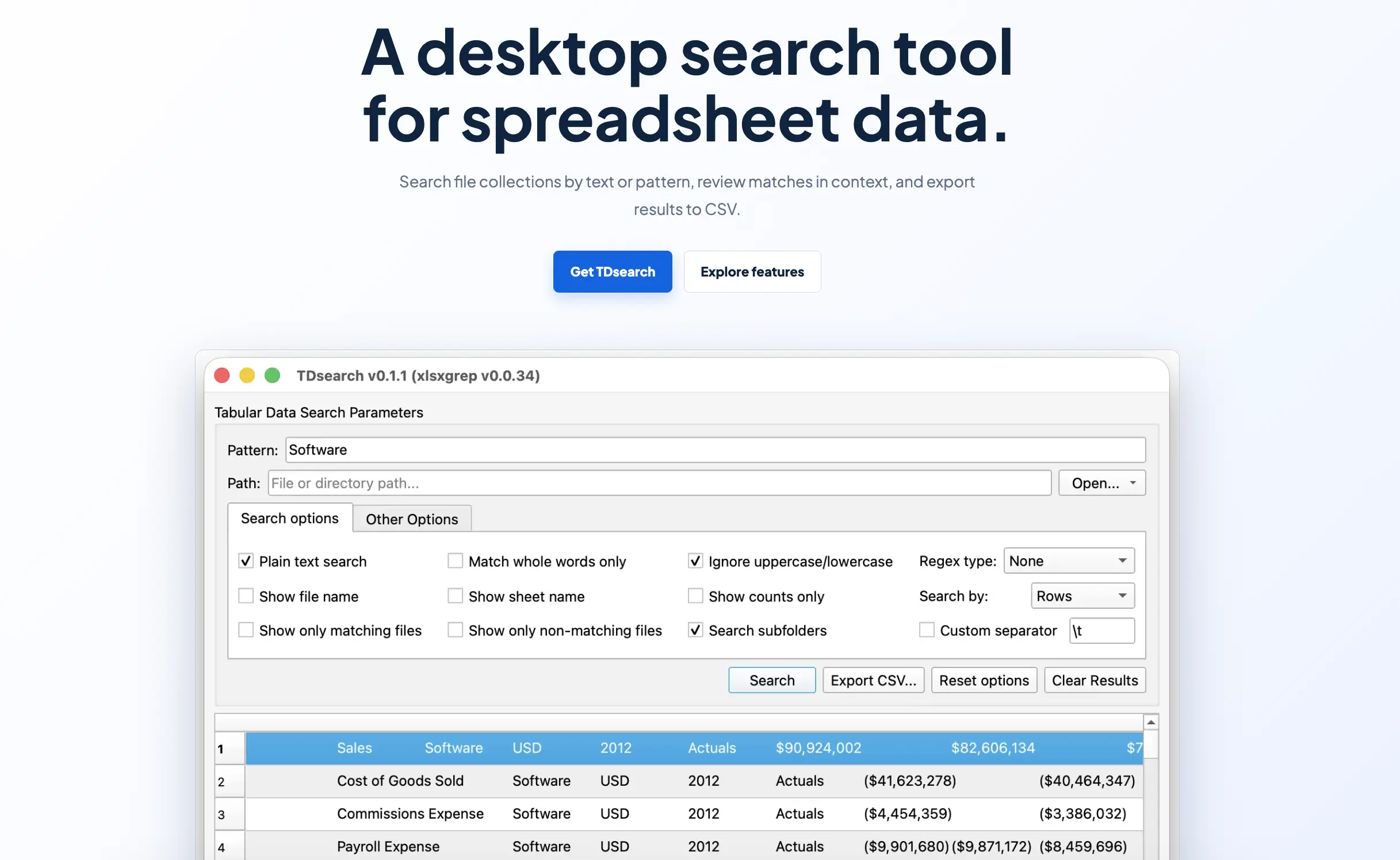Select result row header 4

230,846
